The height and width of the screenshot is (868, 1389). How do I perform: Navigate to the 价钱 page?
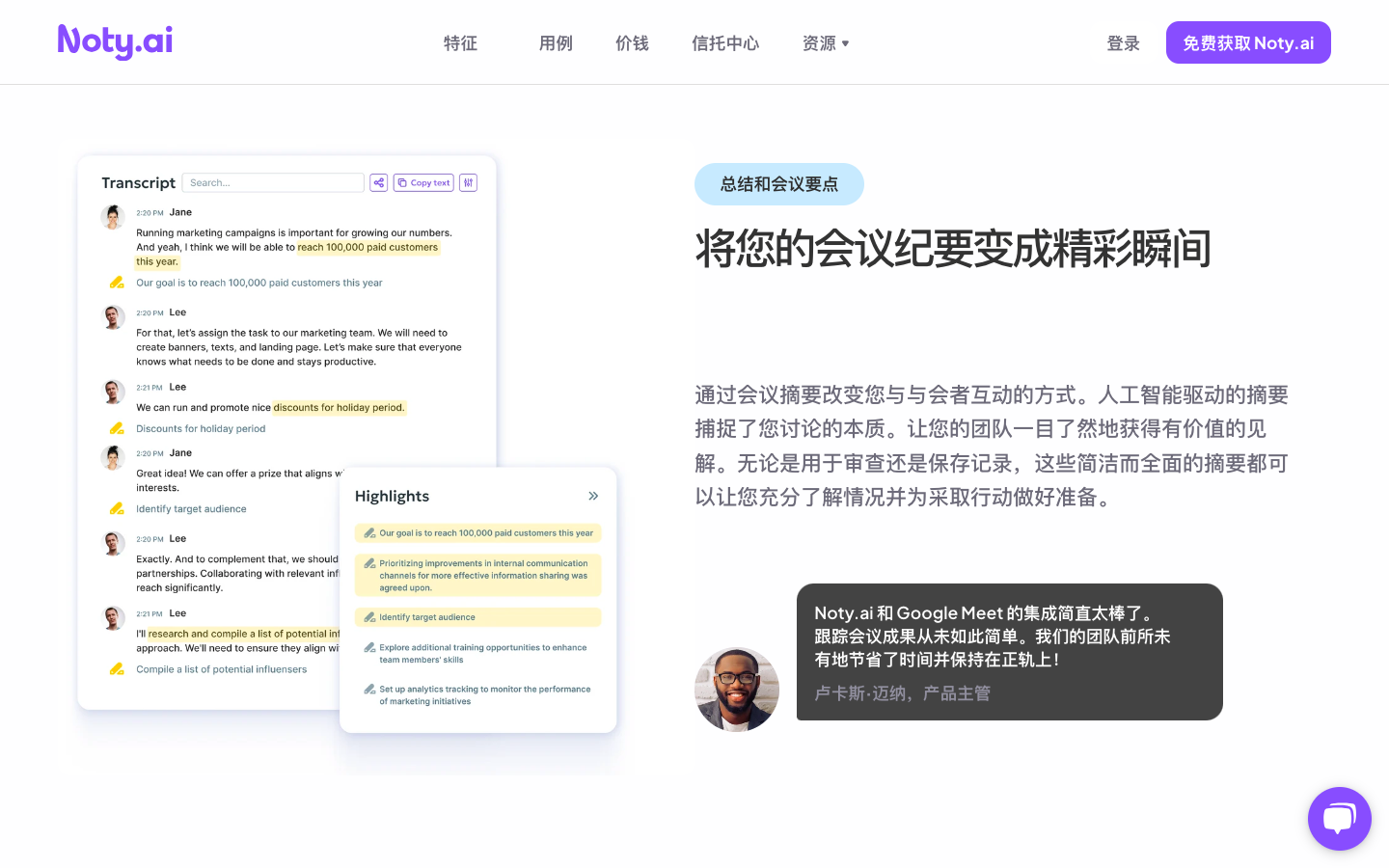(632, 42)
